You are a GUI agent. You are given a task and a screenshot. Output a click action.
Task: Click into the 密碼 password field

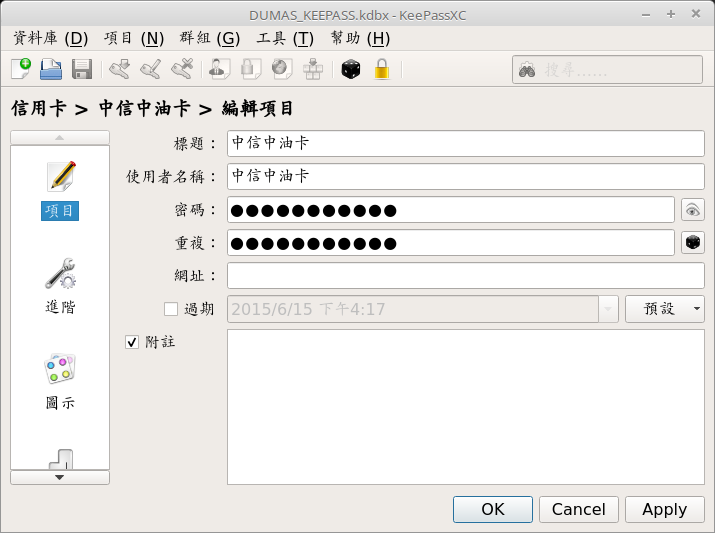click(451, 210)
